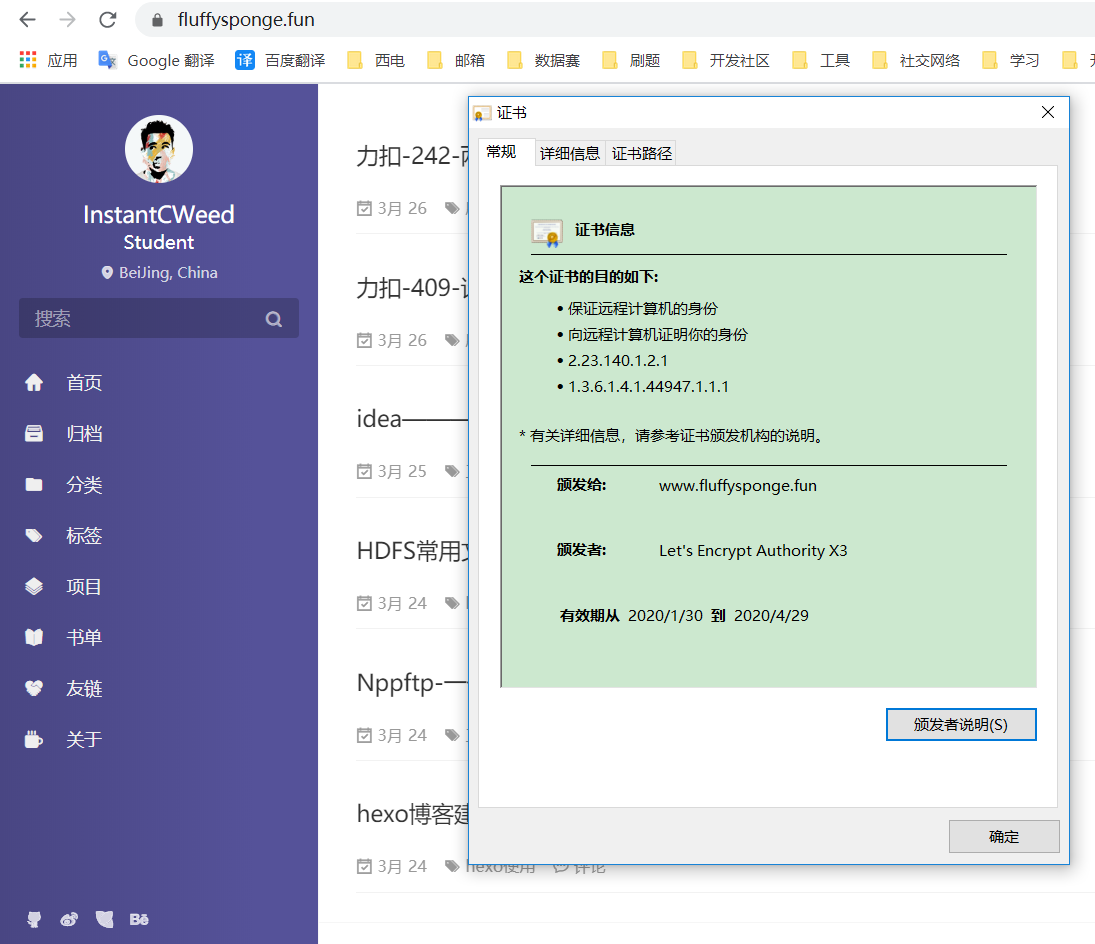1095x944 pixels.
Task: Open the HDFS常用 post title
Action: [x=412, y=551]
